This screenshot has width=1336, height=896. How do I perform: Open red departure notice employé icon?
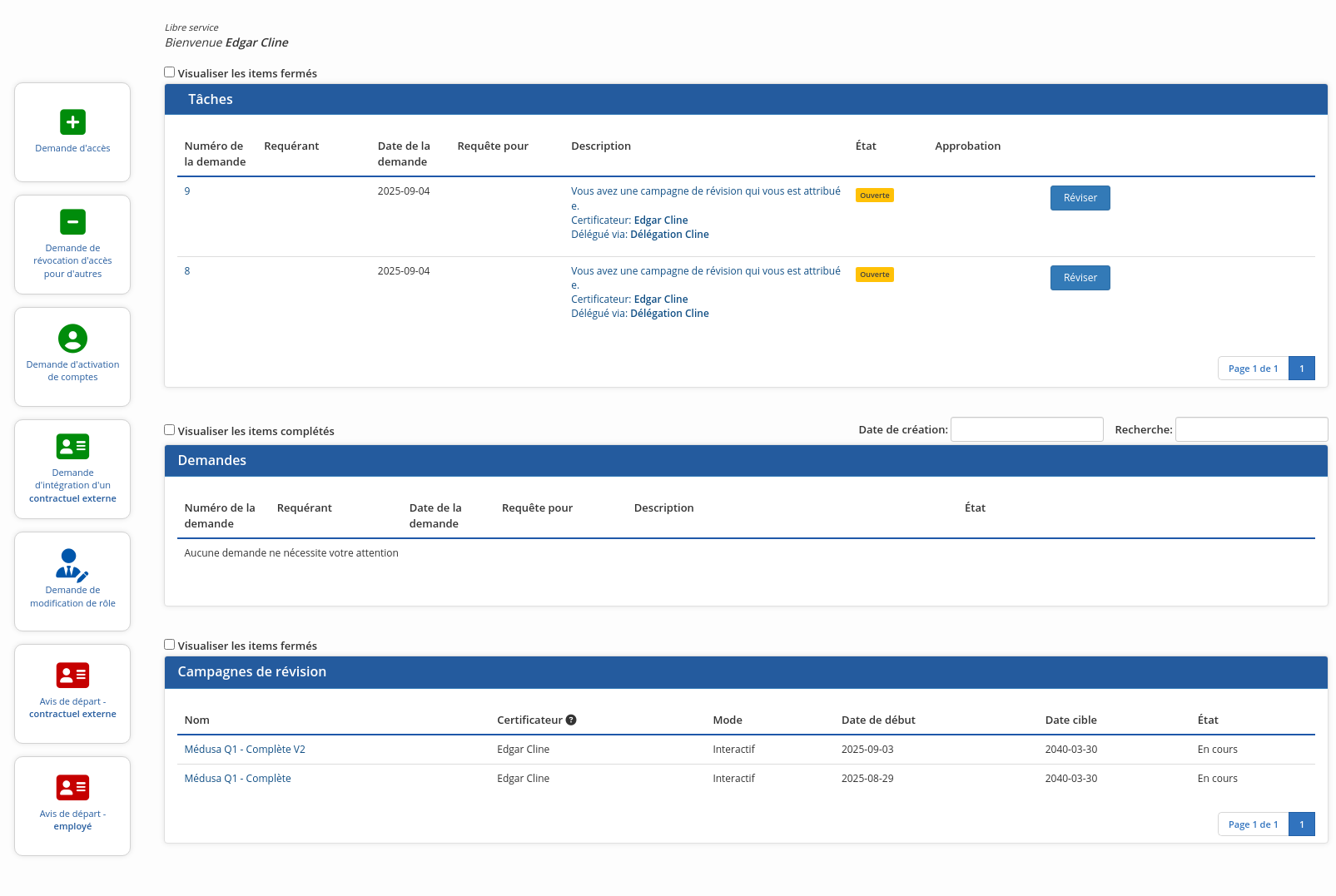72,787
